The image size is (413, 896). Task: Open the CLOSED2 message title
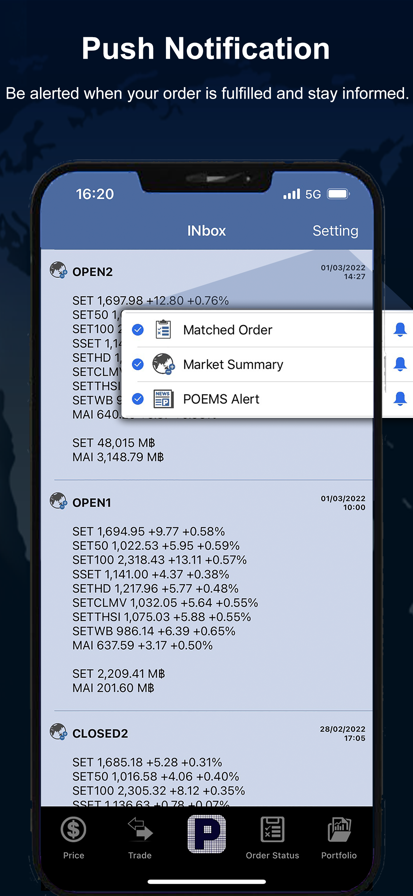(x=100, y=734)
